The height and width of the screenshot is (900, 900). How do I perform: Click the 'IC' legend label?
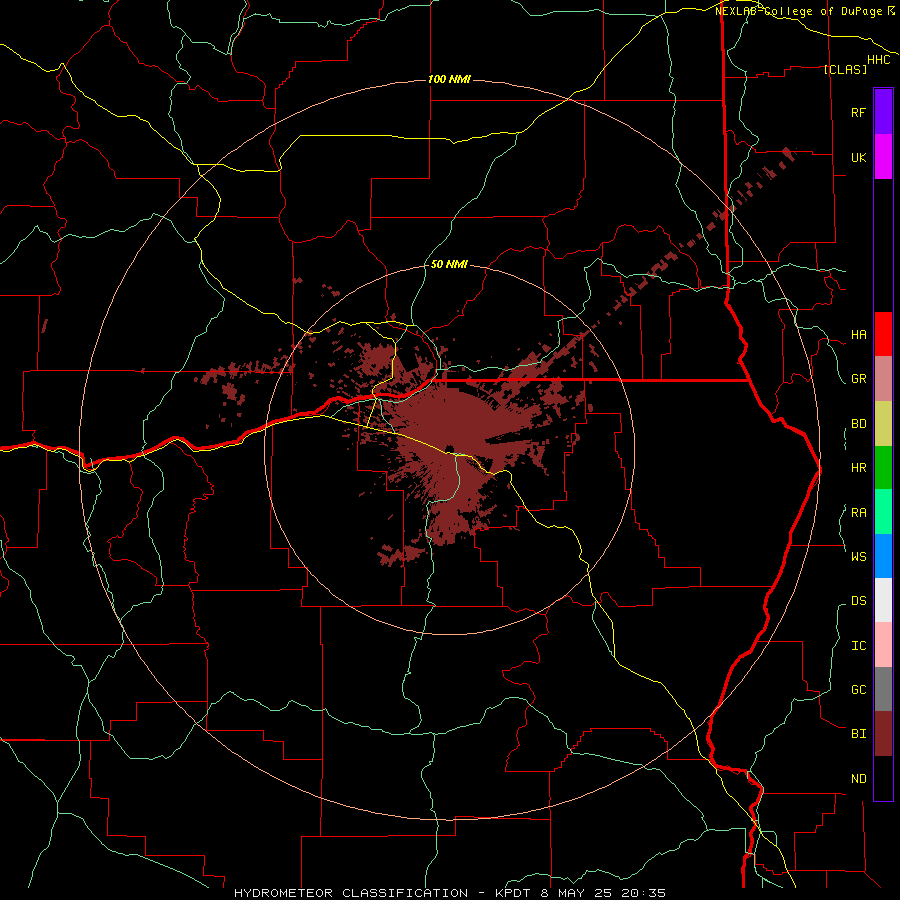tap(858, 646)
